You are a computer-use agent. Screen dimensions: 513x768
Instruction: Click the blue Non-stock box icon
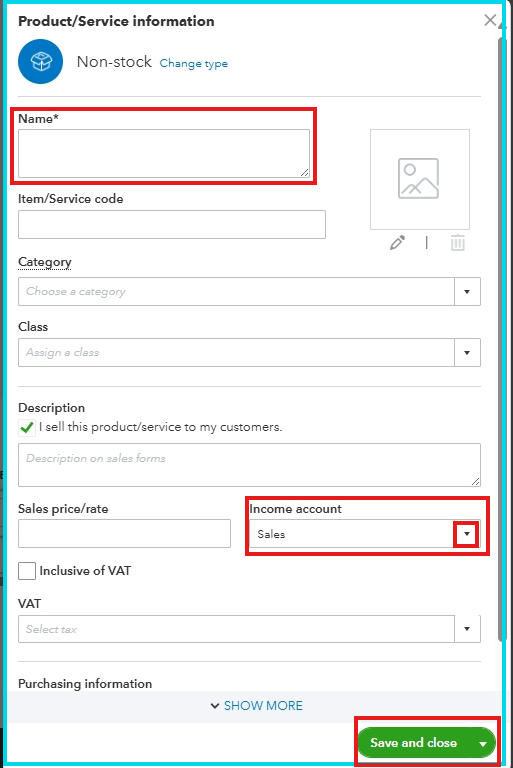(x=41, y=62)
